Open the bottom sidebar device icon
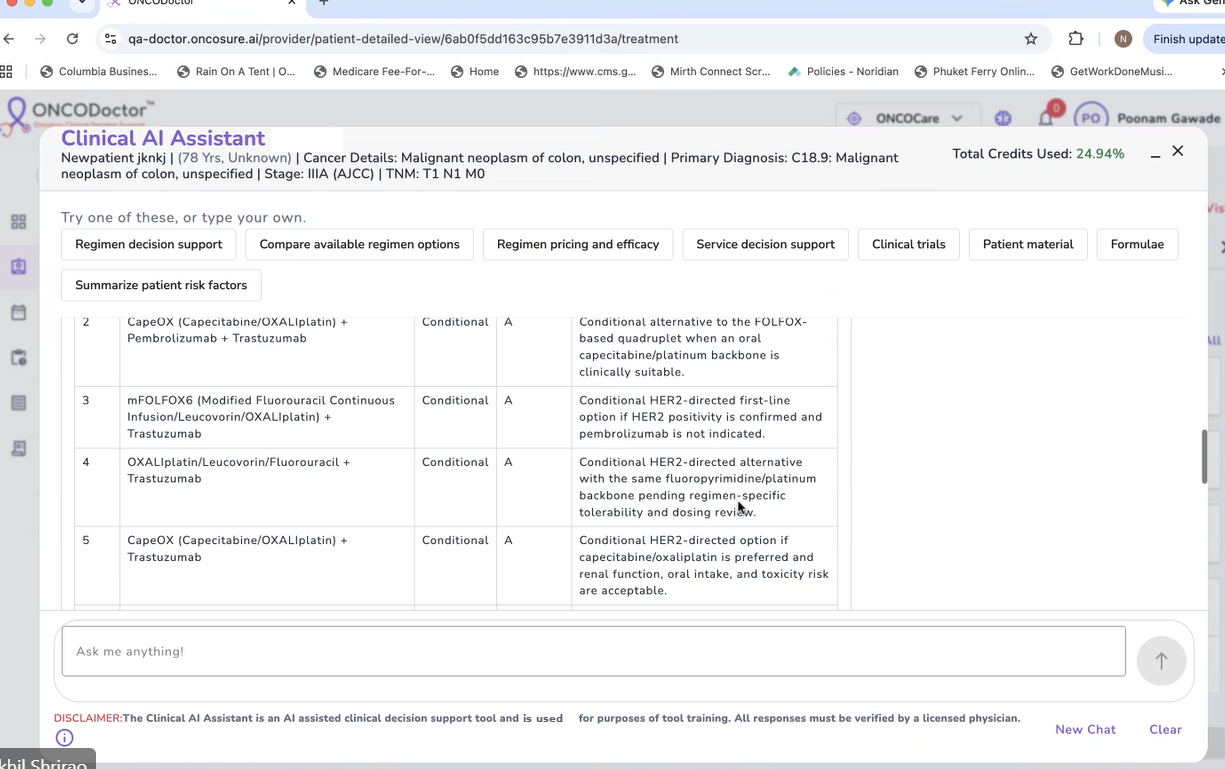1225x769 pixels. click(x=18, y=449)
